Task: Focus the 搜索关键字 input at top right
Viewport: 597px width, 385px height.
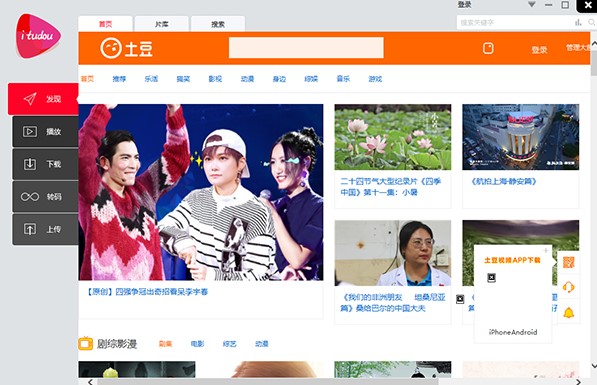Action: (514, 22)
